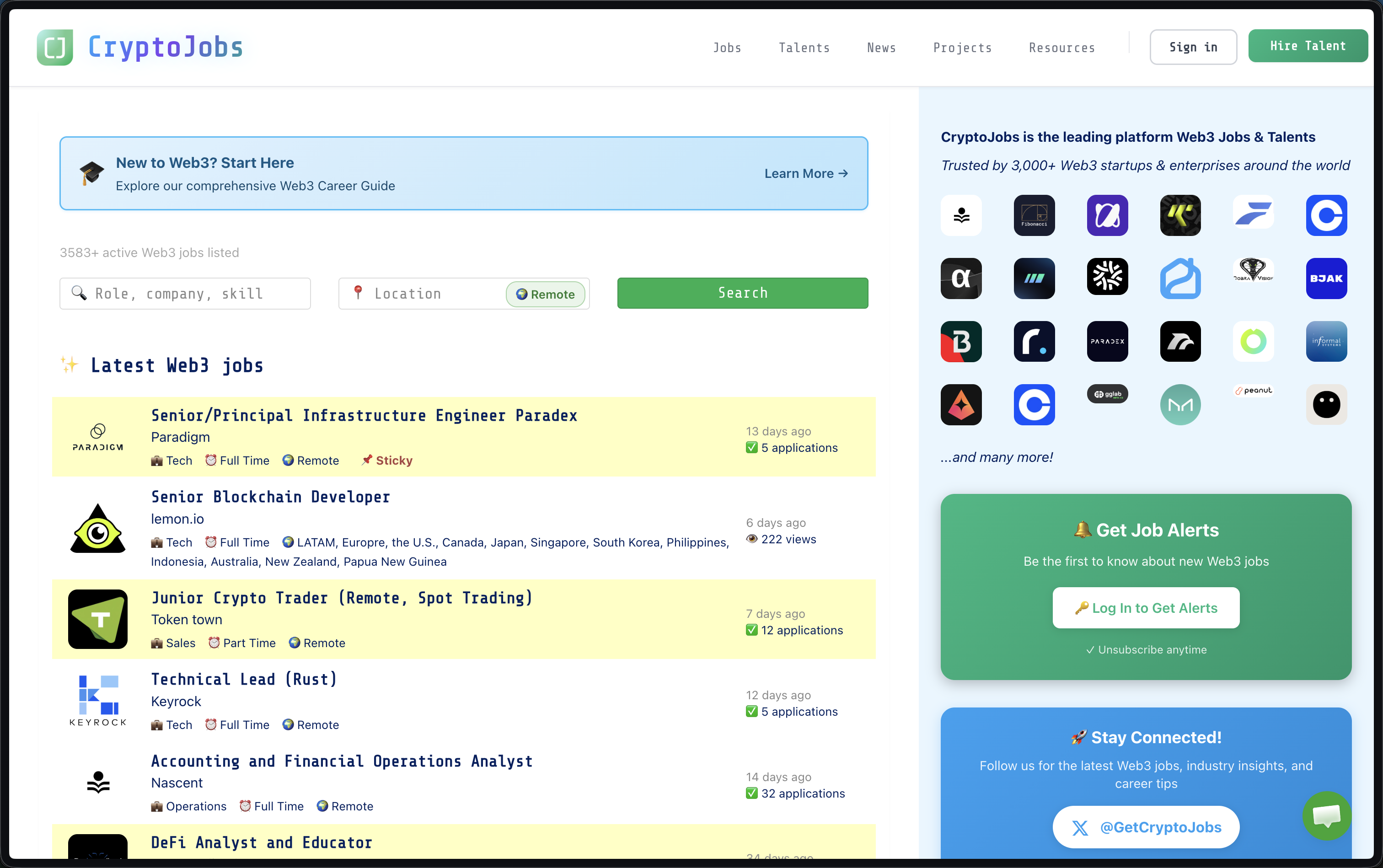
Task: Click the Coinbase logo in the first grid row
Action: (x=1326, y=215)
